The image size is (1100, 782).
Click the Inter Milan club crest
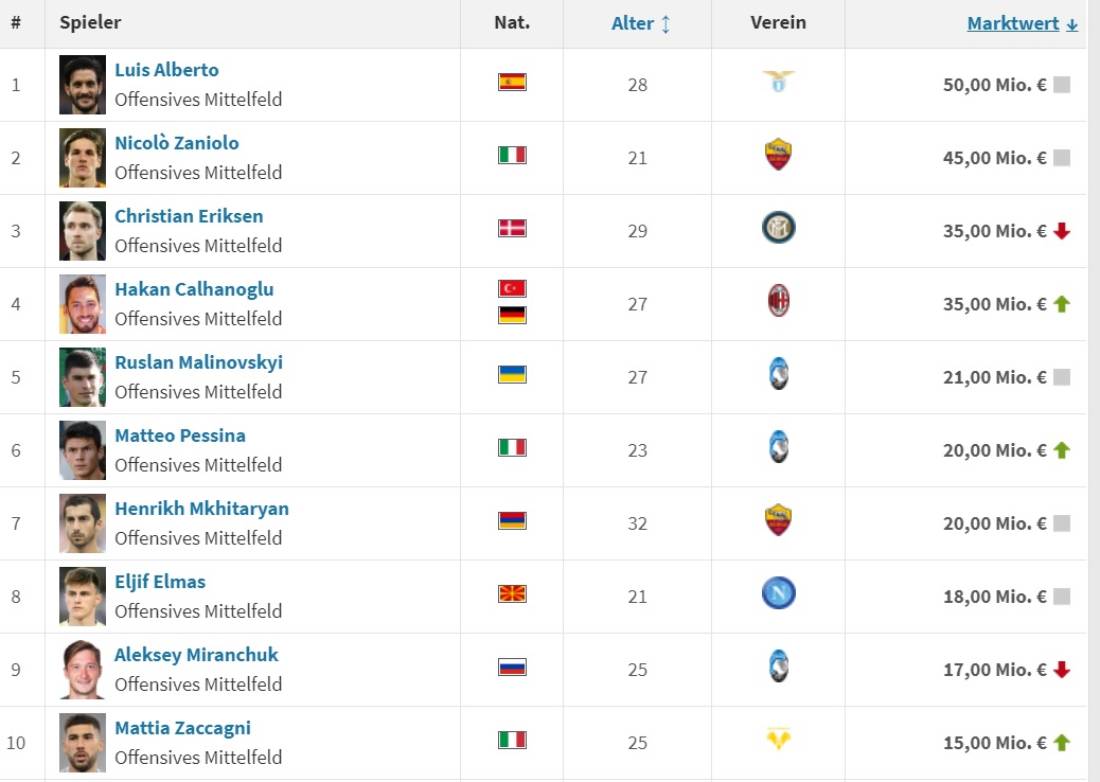[778, 229]
